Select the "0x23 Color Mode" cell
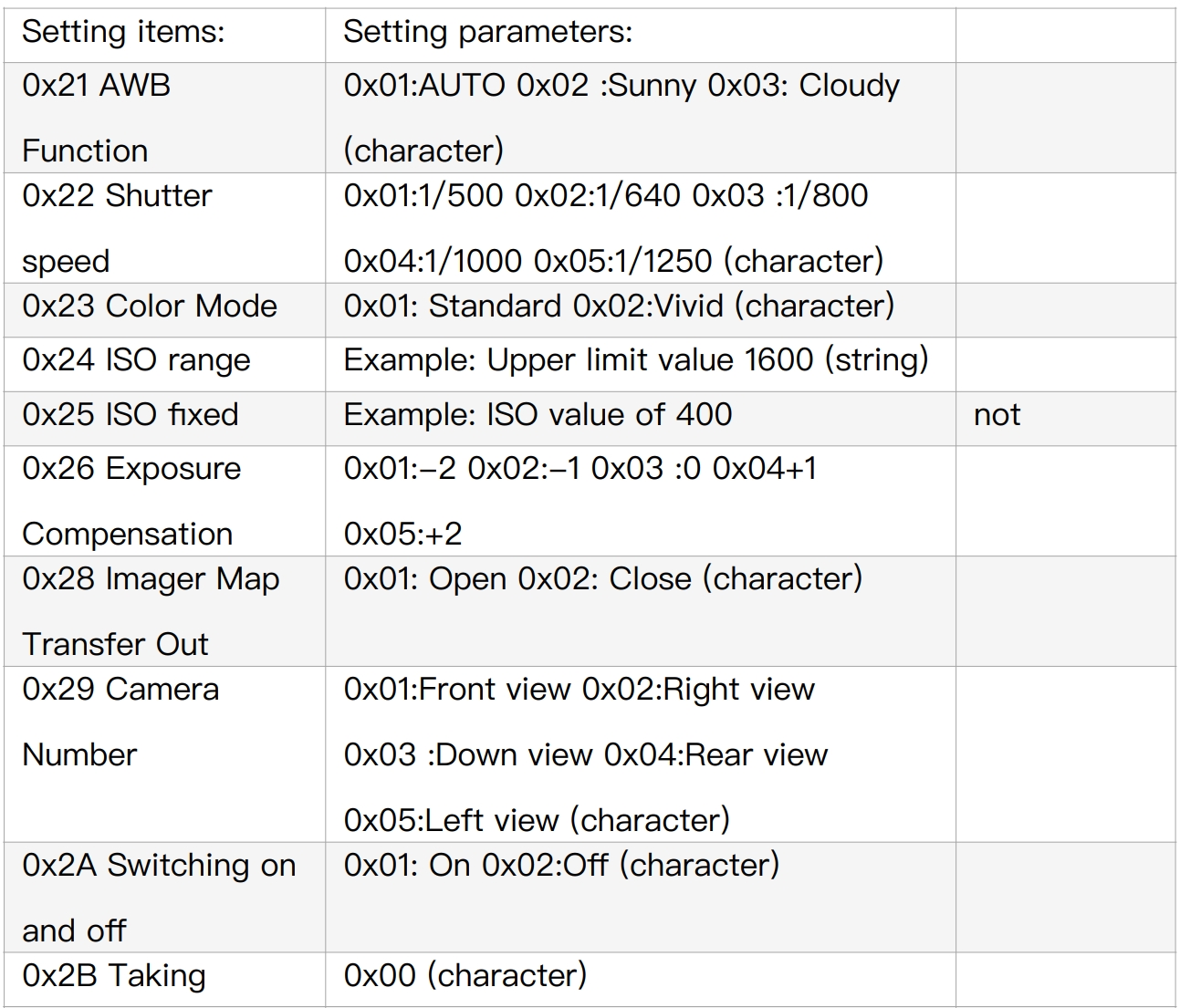Image resolution: width=1180 pixels, height=1008 pixels. [x=150, y=307]
